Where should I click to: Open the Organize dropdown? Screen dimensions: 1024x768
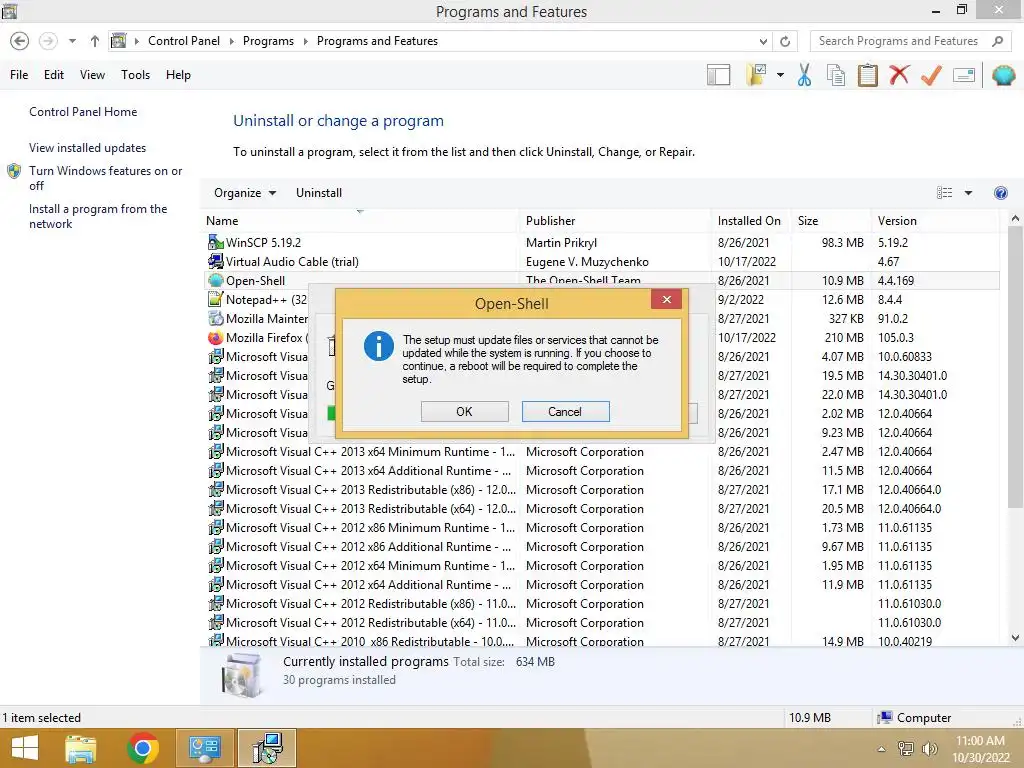(245, 193)
